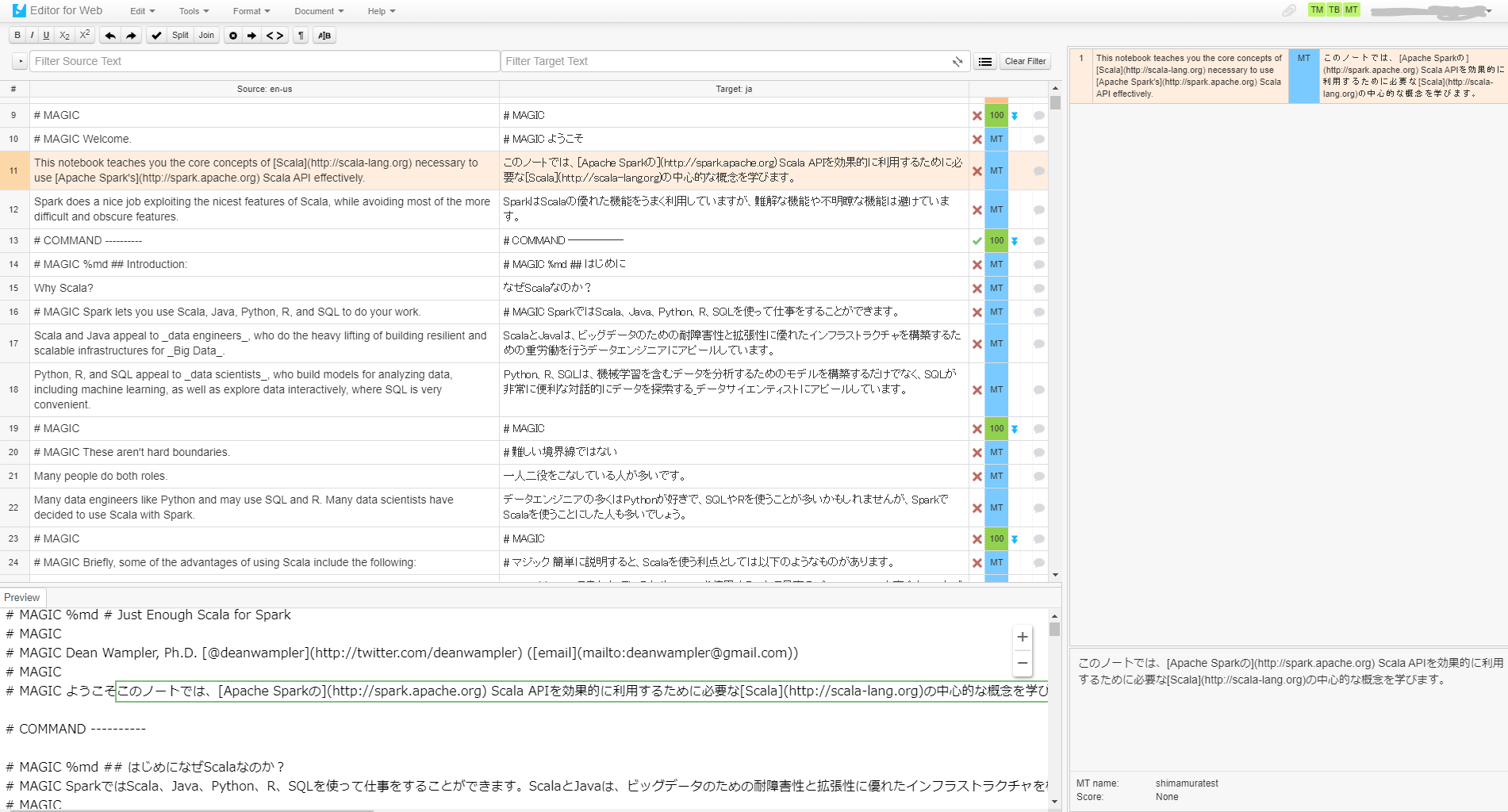Click the circled-x toolbar icon
Image resolution: width=1508 pixels, height=812 pixels.
[233, 36]
